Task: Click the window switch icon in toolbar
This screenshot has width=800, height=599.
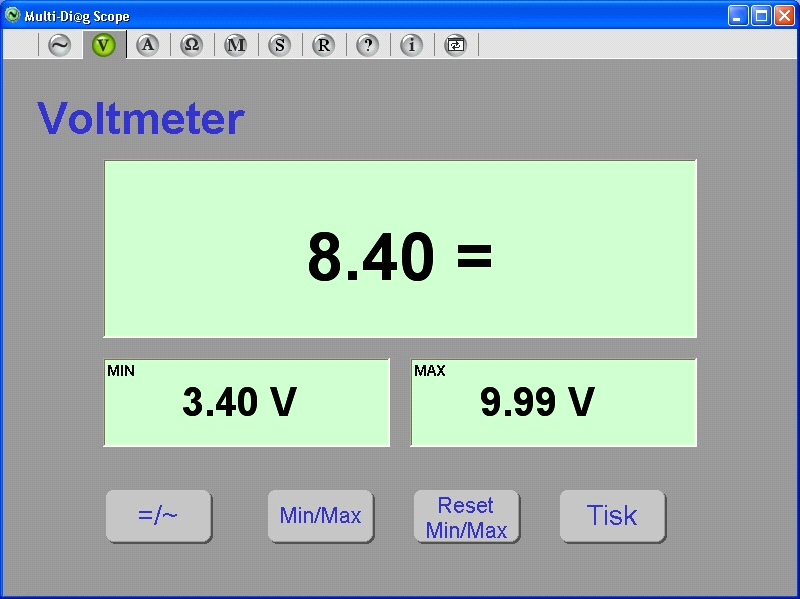Action: click(x=455, y=45)
